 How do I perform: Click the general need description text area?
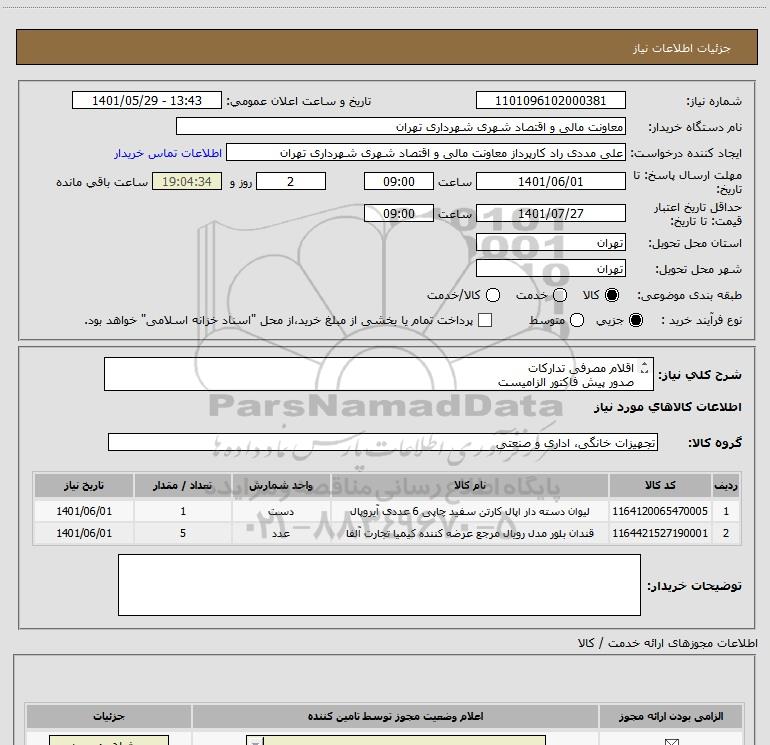(379, 374)
